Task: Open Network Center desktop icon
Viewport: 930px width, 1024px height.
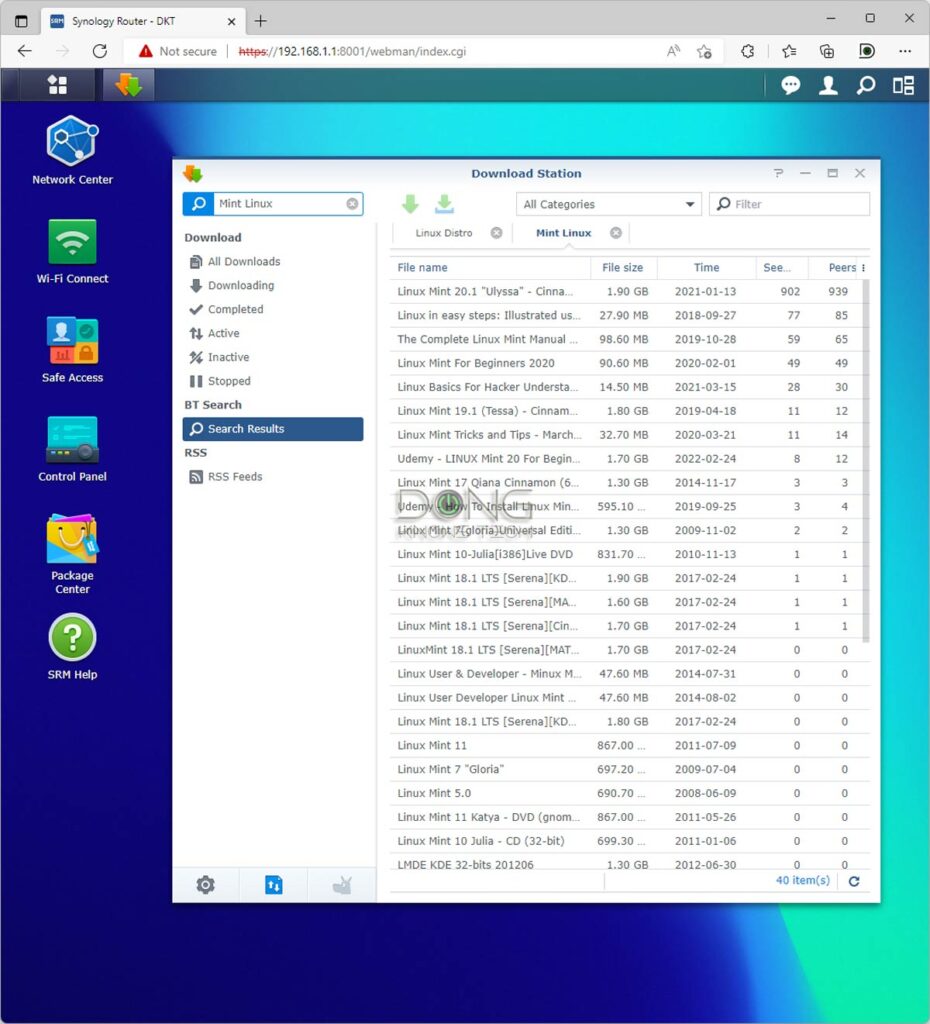Action: click(x=72, y=150)
